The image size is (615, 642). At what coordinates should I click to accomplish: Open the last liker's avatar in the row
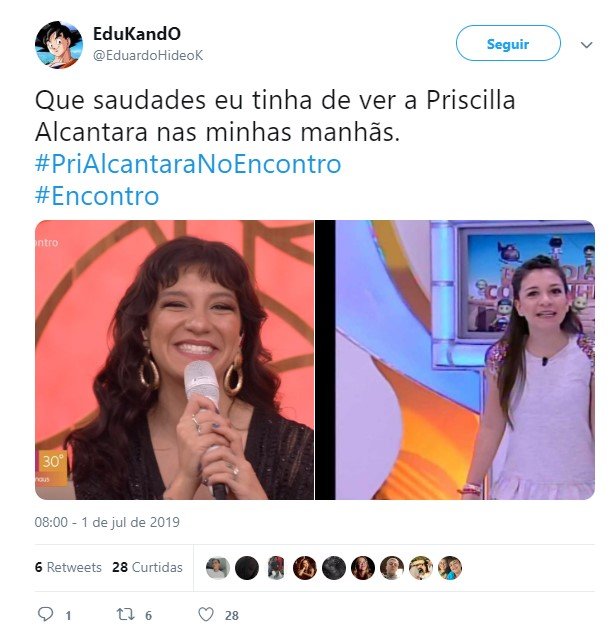pos(450,568)
